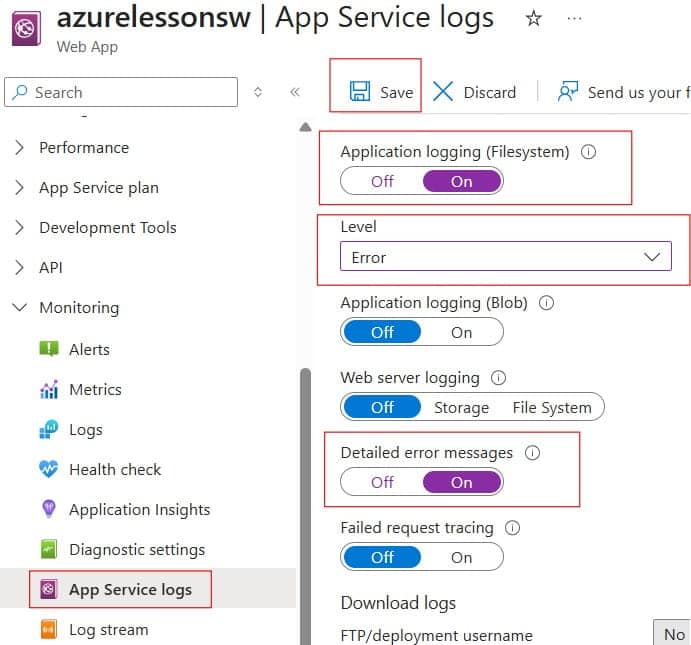The height and width of the screenshot is (645, 691).
Task: Click the search magnifier icon
Action: 19,92
